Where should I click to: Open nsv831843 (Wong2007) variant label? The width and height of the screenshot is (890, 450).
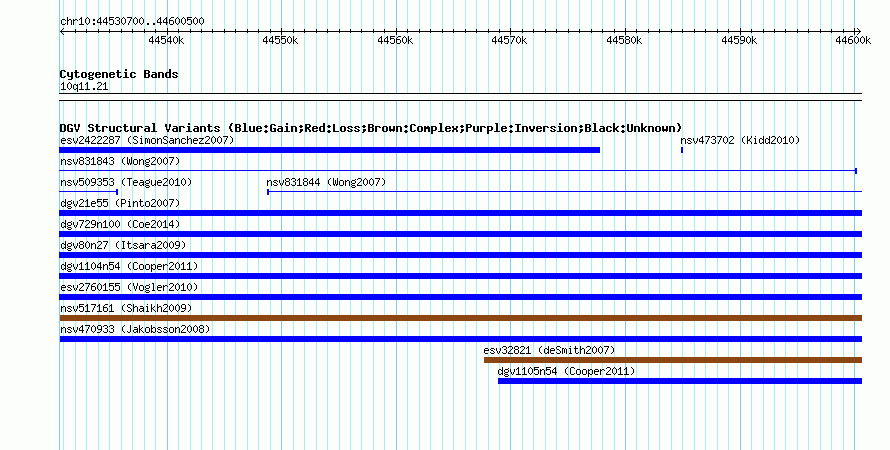120,161
